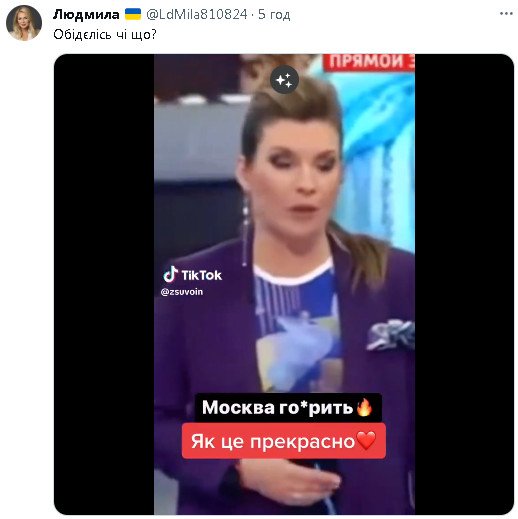Click the red heart emoji in the caption
The image size is (518, 519).
point(366,440)
